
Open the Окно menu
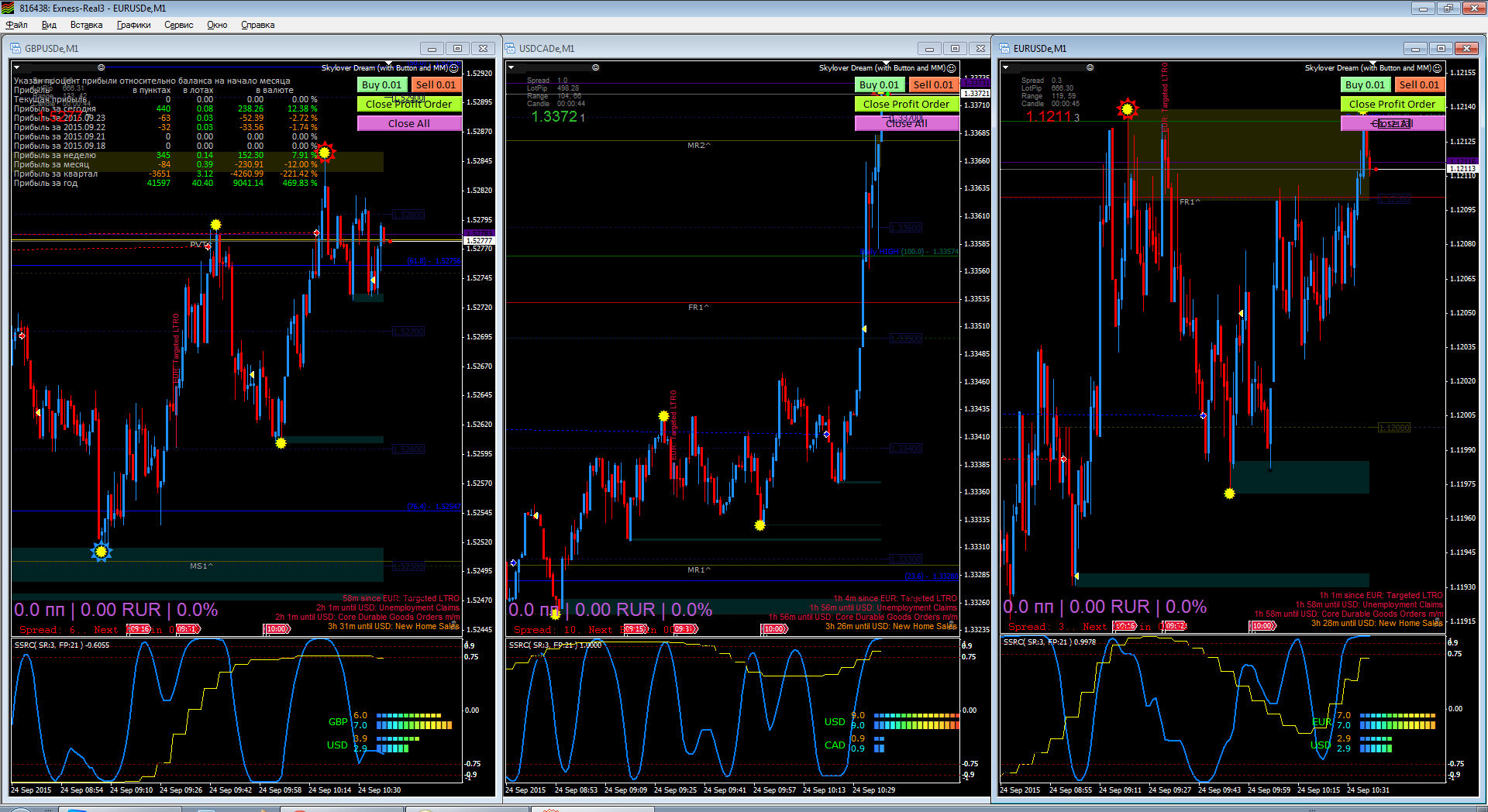217,25
